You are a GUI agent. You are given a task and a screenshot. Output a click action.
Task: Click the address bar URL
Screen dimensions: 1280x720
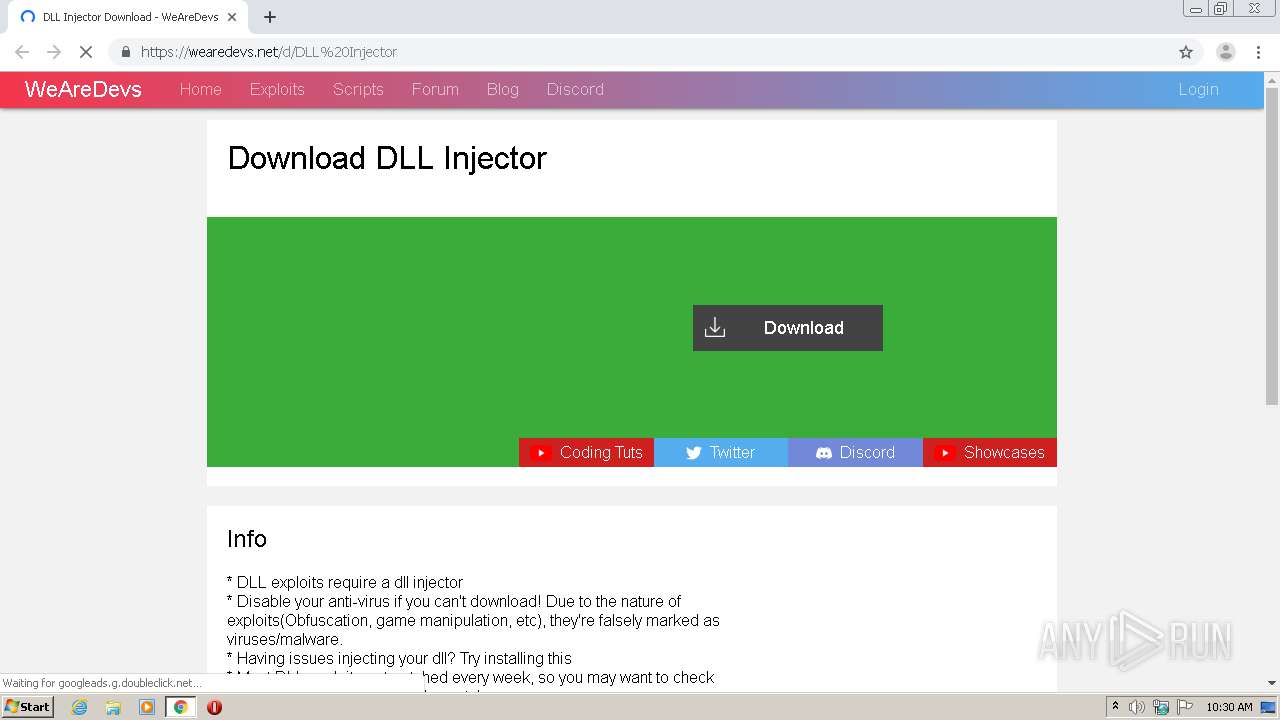click(269, 52)
